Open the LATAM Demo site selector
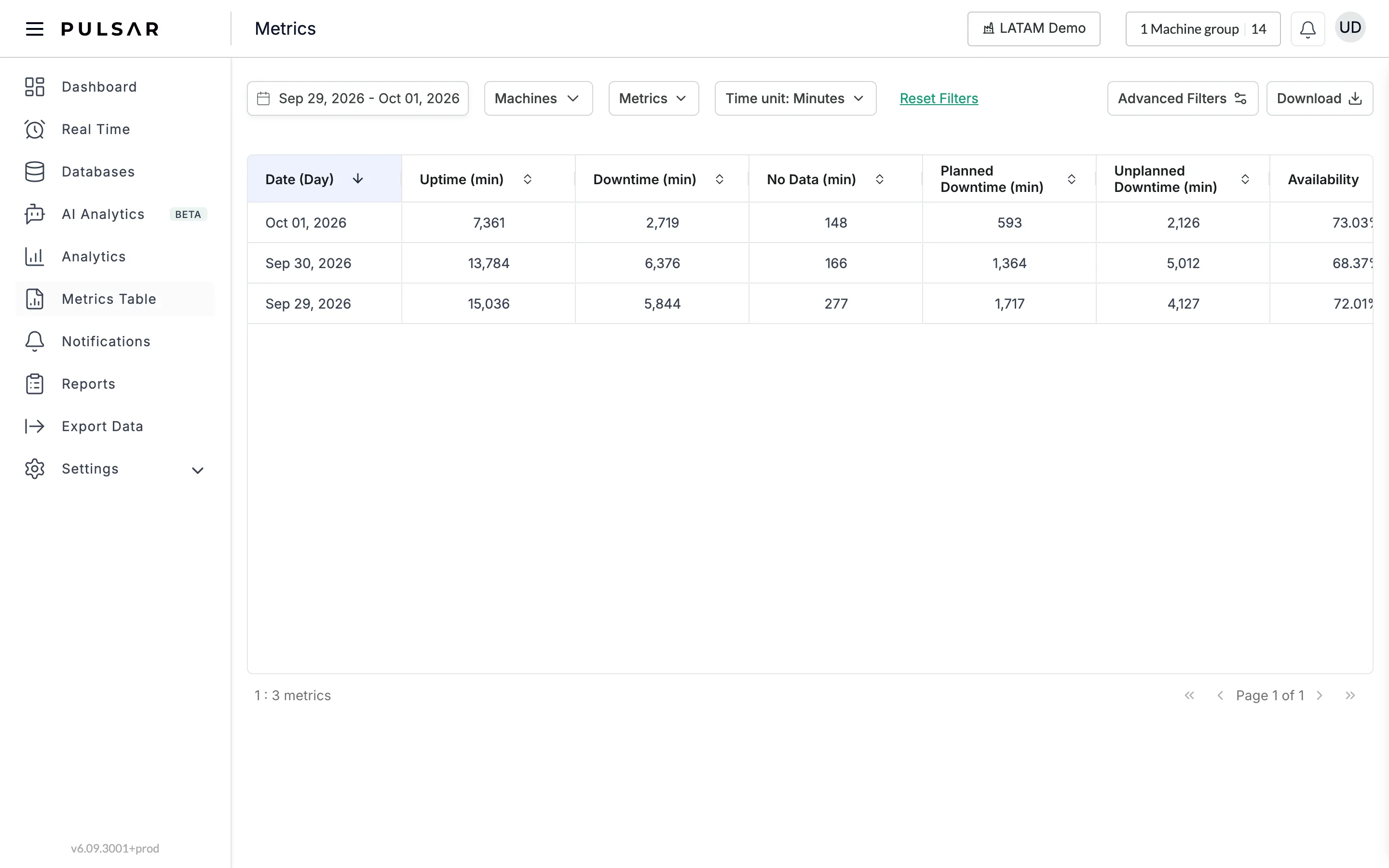This screenshot has width=1389, height=868. coord(1033,29)
